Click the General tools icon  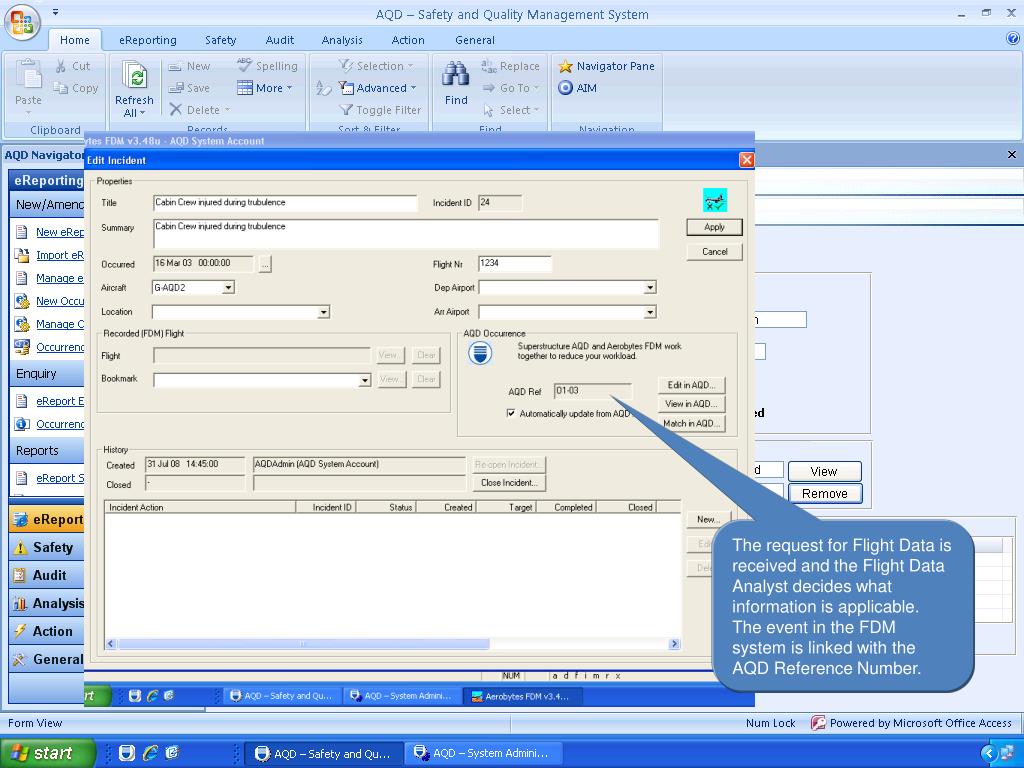[20, 659]
